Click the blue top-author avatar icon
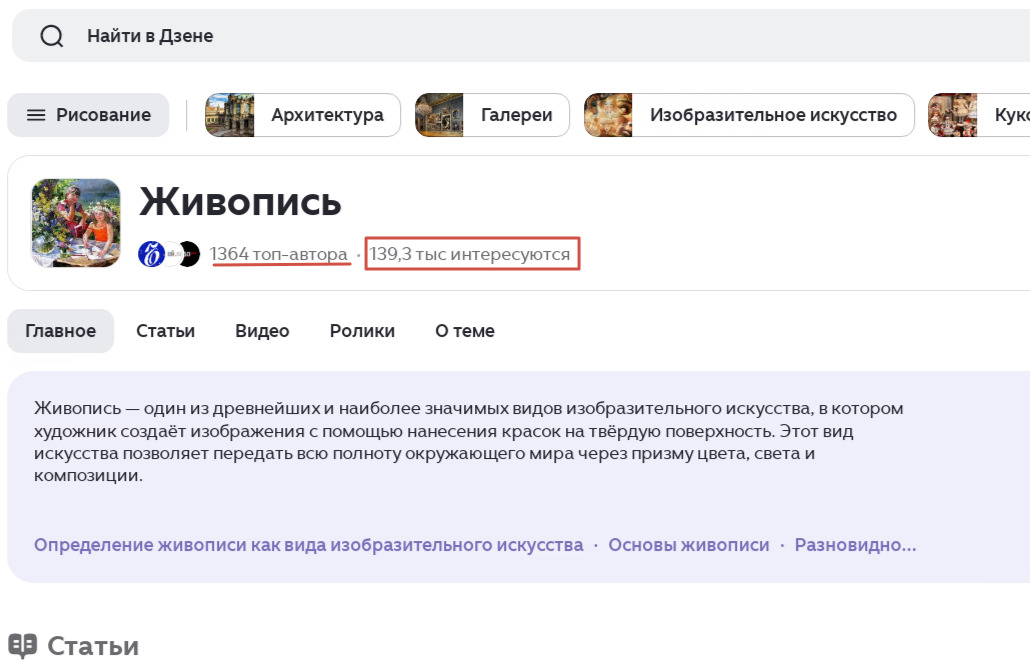The height and width of the screenshot is (660, 1030). click(x=150, y=253)
